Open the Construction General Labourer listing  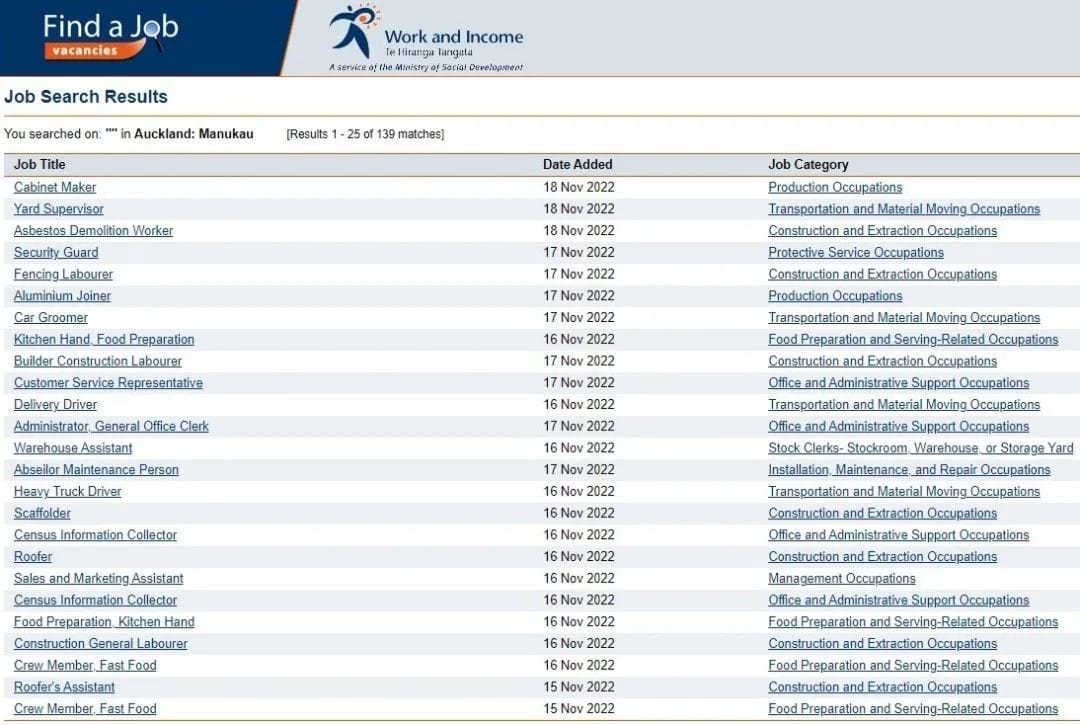[x=101, y=644]
